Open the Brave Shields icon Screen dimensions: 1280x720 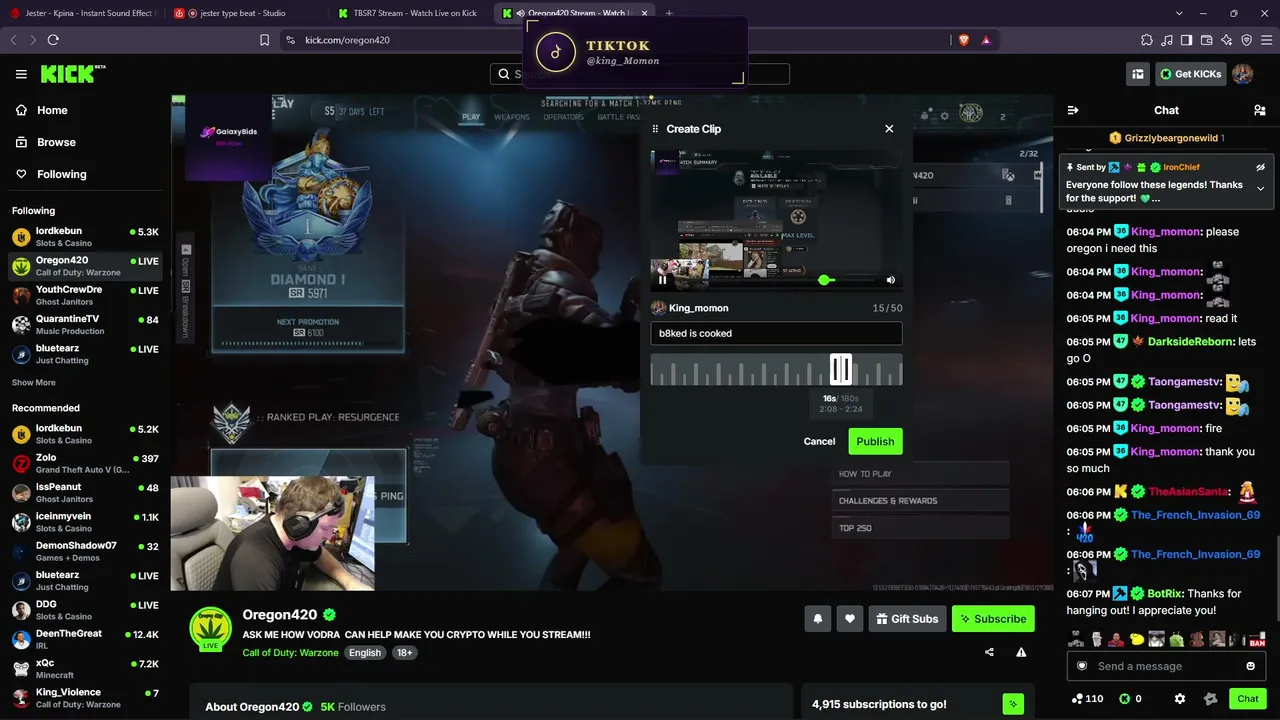point(964,40)
